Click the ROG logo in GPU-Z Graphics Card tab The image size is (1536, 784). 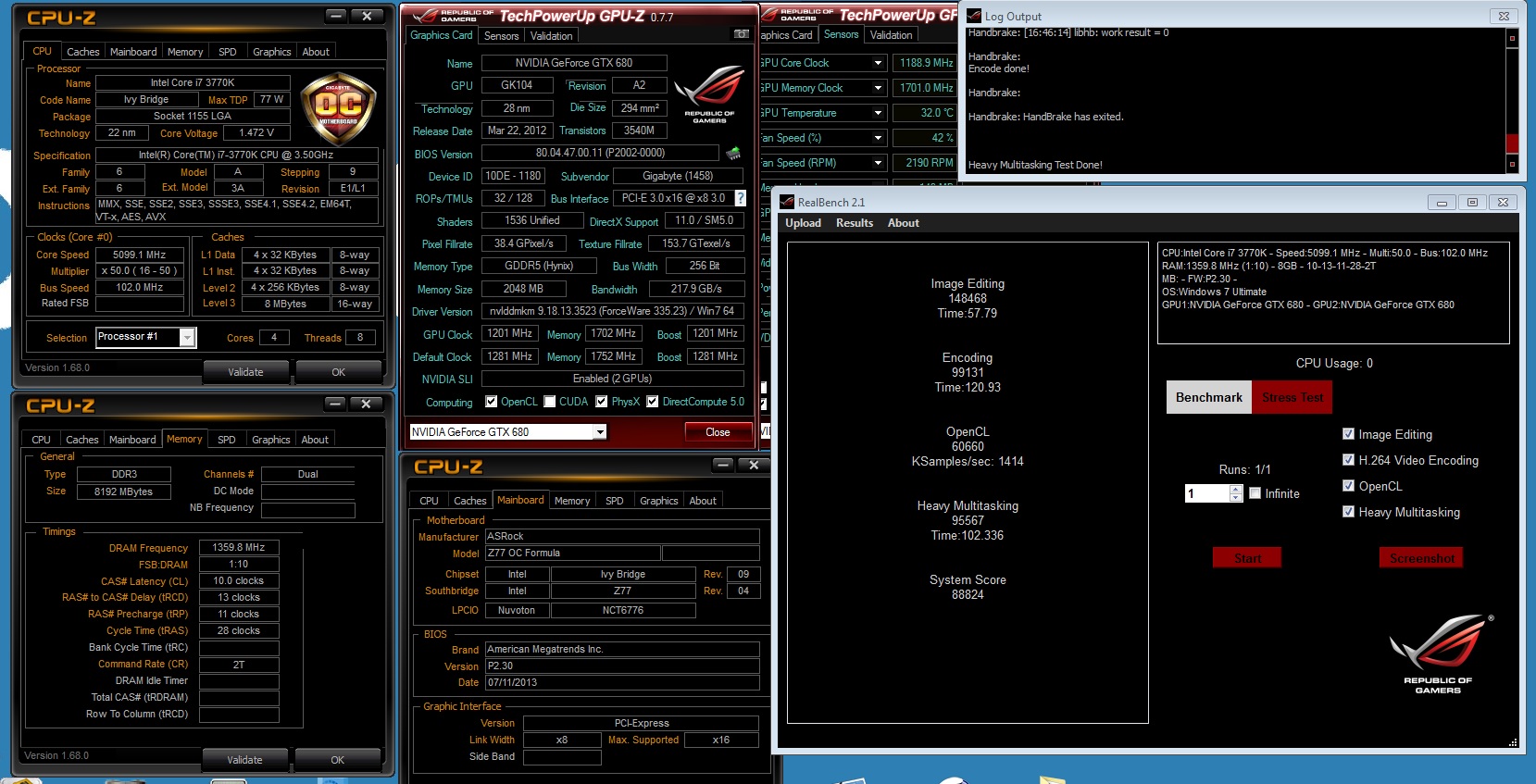coord(709,94)
